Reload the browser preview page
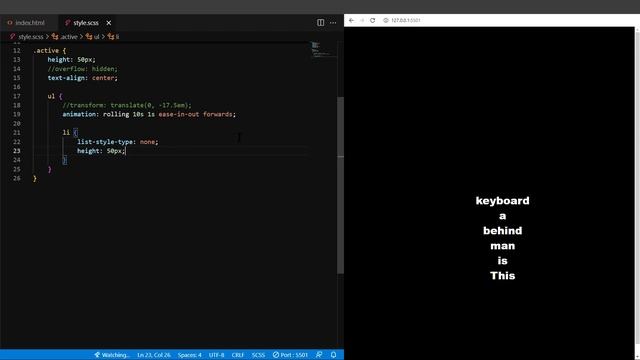The image size is (640, 360). [x=372, y=20]
